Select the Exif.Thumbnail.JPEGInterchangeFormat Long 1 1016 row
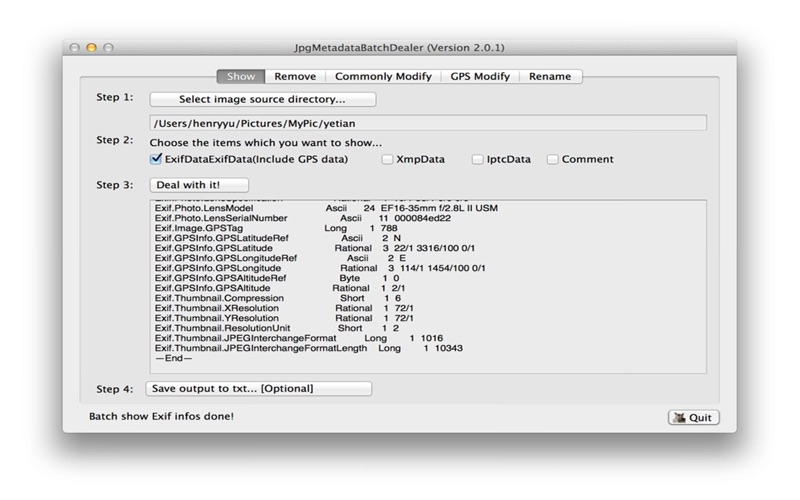 click(299, 338)
